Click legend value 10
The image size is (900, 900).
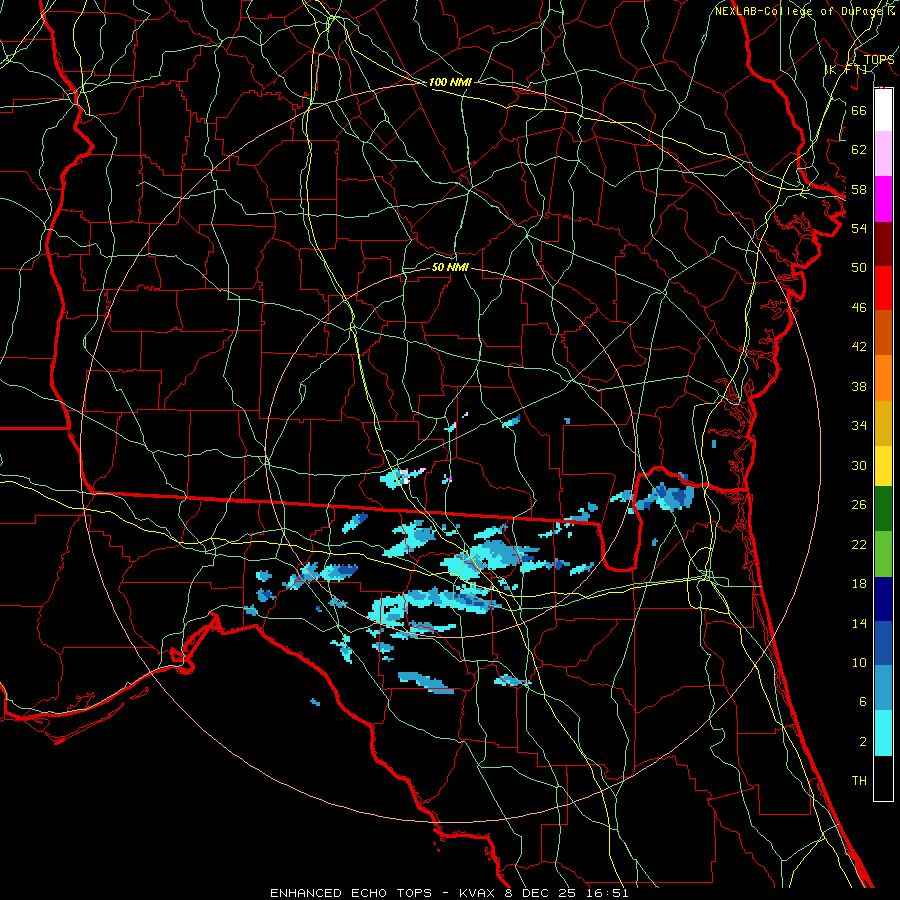(859, 663)
